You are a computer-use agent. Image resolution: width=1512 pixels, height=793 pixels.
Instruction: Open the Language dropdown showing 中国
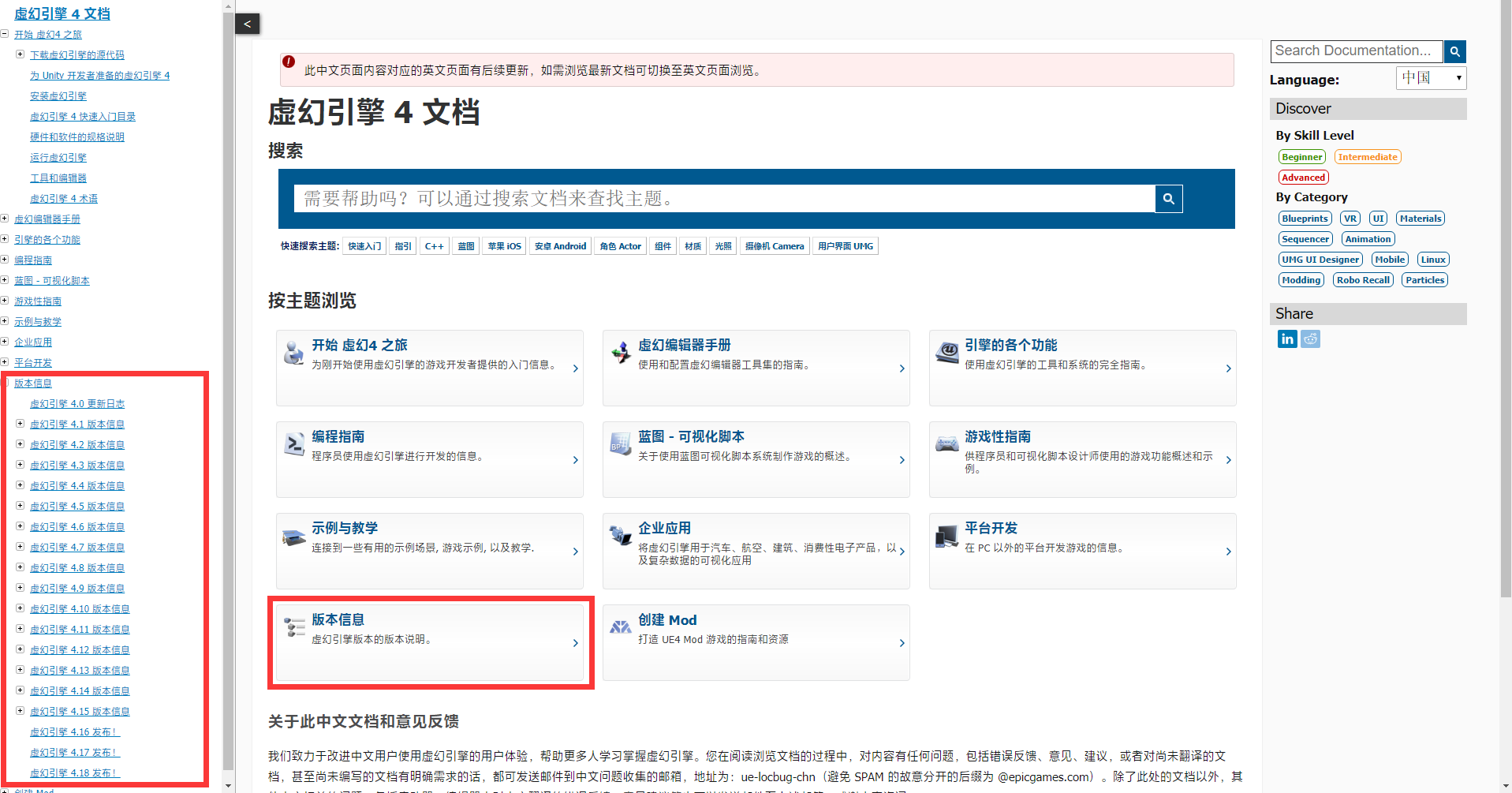(x=1431, y=78)
